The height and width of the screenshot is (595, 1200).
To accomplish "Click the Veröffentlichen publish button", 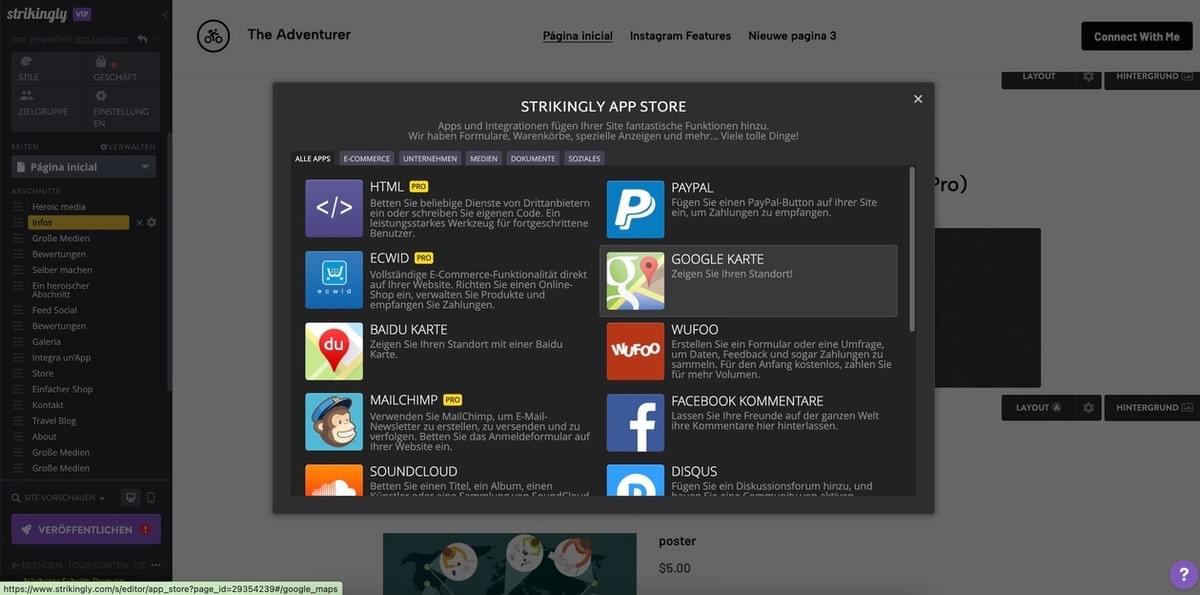I will (x=86, y=529).
